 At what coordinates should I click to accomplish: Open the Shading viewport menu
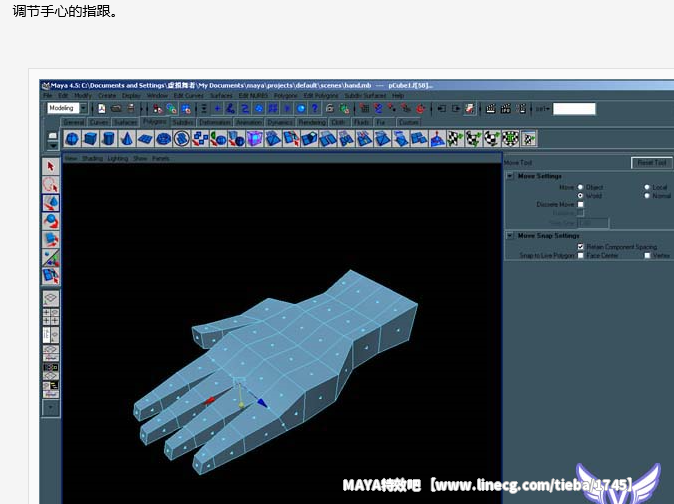92,158
